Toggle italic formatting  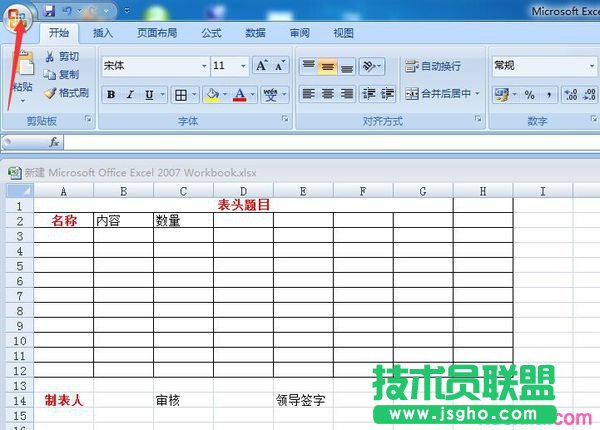[130, 94]
